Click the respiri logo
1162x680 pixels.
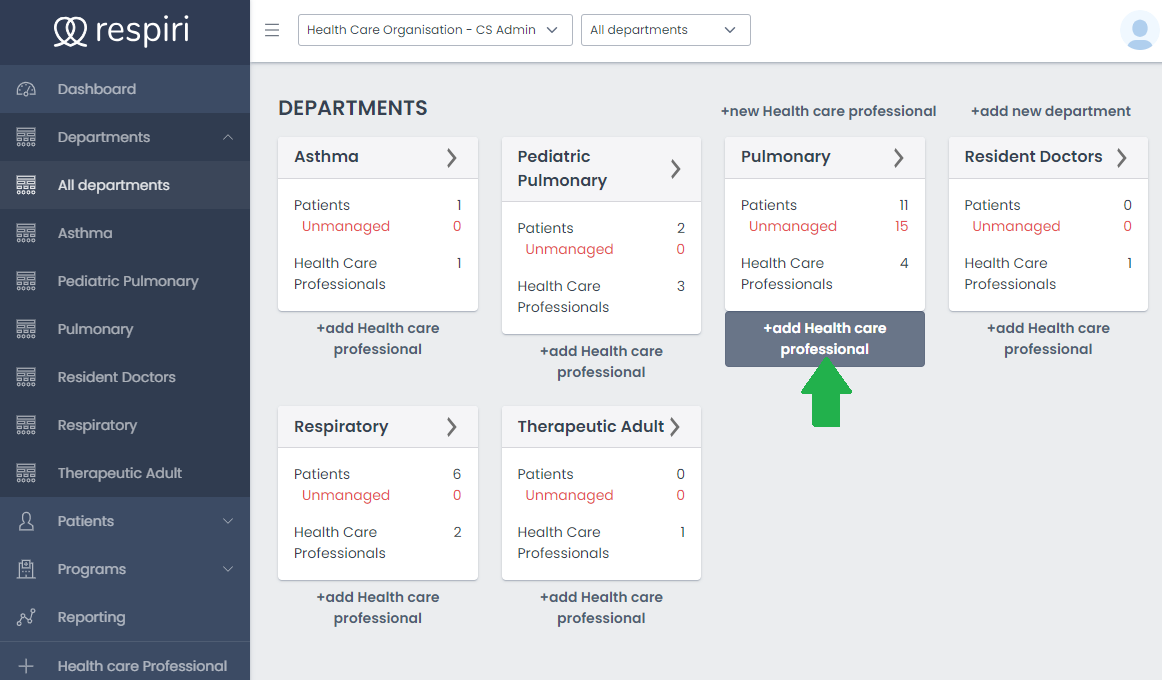pos(121,32)
